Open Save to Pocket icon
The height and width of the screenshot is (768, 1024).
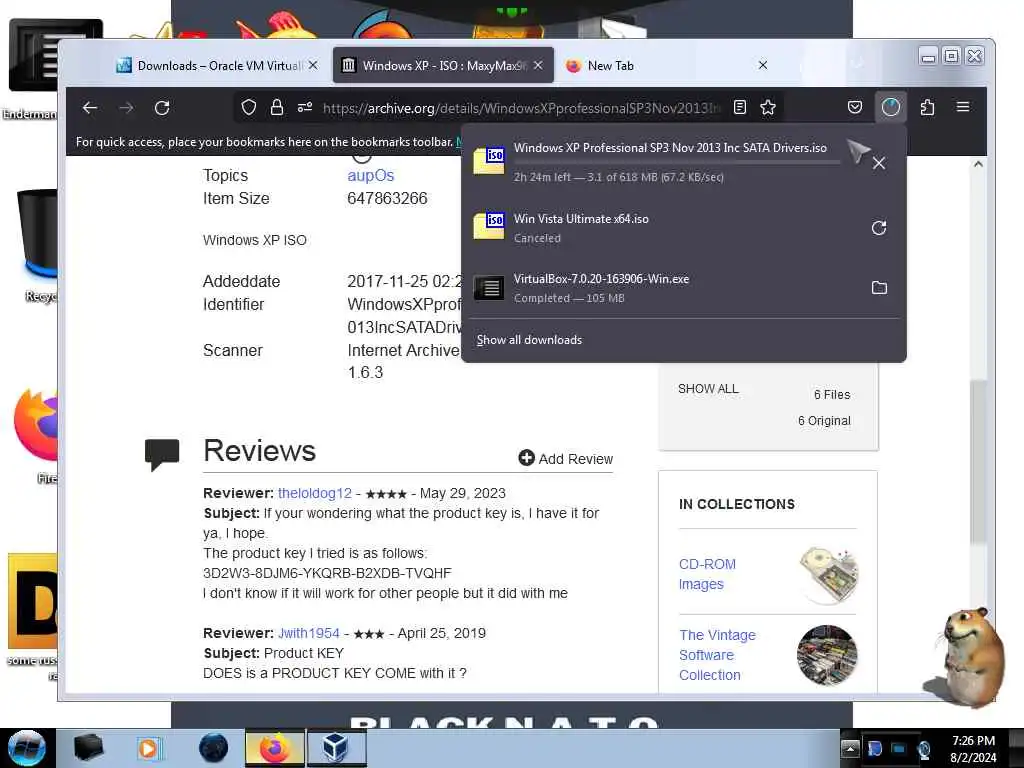coord(855,107)
